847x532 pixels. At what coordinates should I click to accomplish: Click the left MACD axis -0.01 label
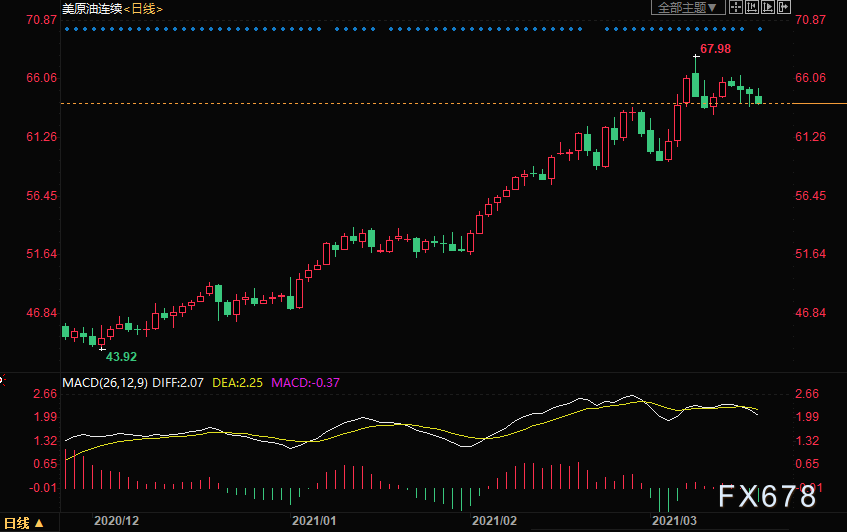[x=43, y=488]
